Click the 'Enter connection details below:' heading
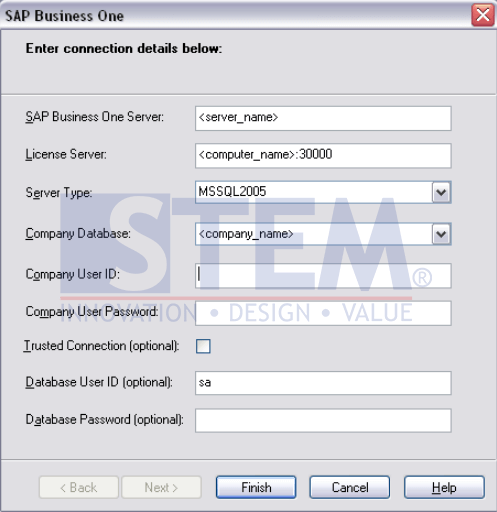 pyautogui.click(x=124, y=48)
